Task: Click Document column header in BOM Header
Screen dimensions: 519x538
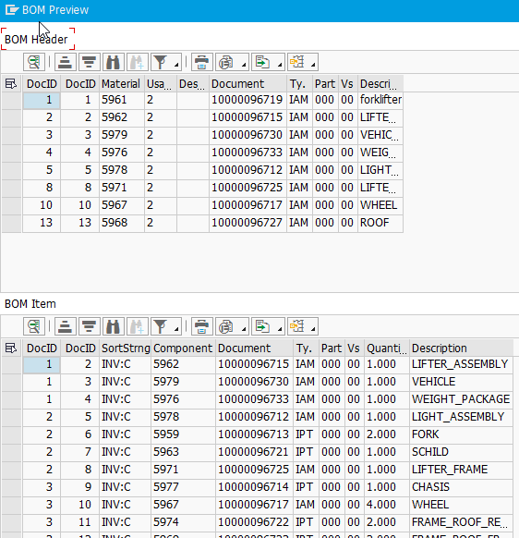Action: coord(248,84)
